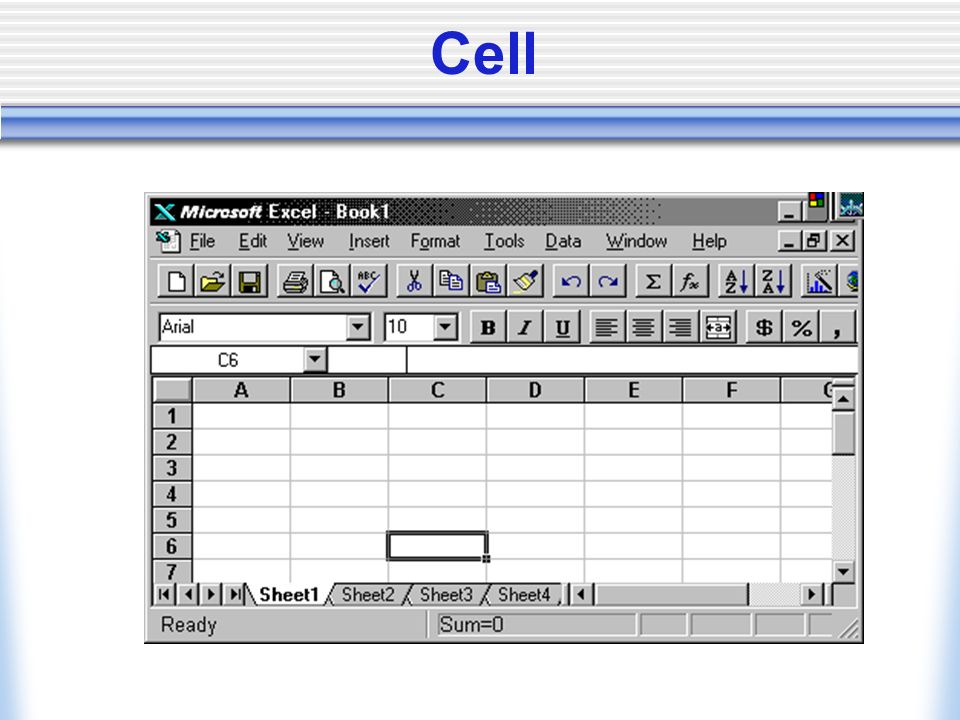The height and width of the screenshot is (720, 960).
Task: Copy selection with Copy icon
Action: tap(451, 282)
